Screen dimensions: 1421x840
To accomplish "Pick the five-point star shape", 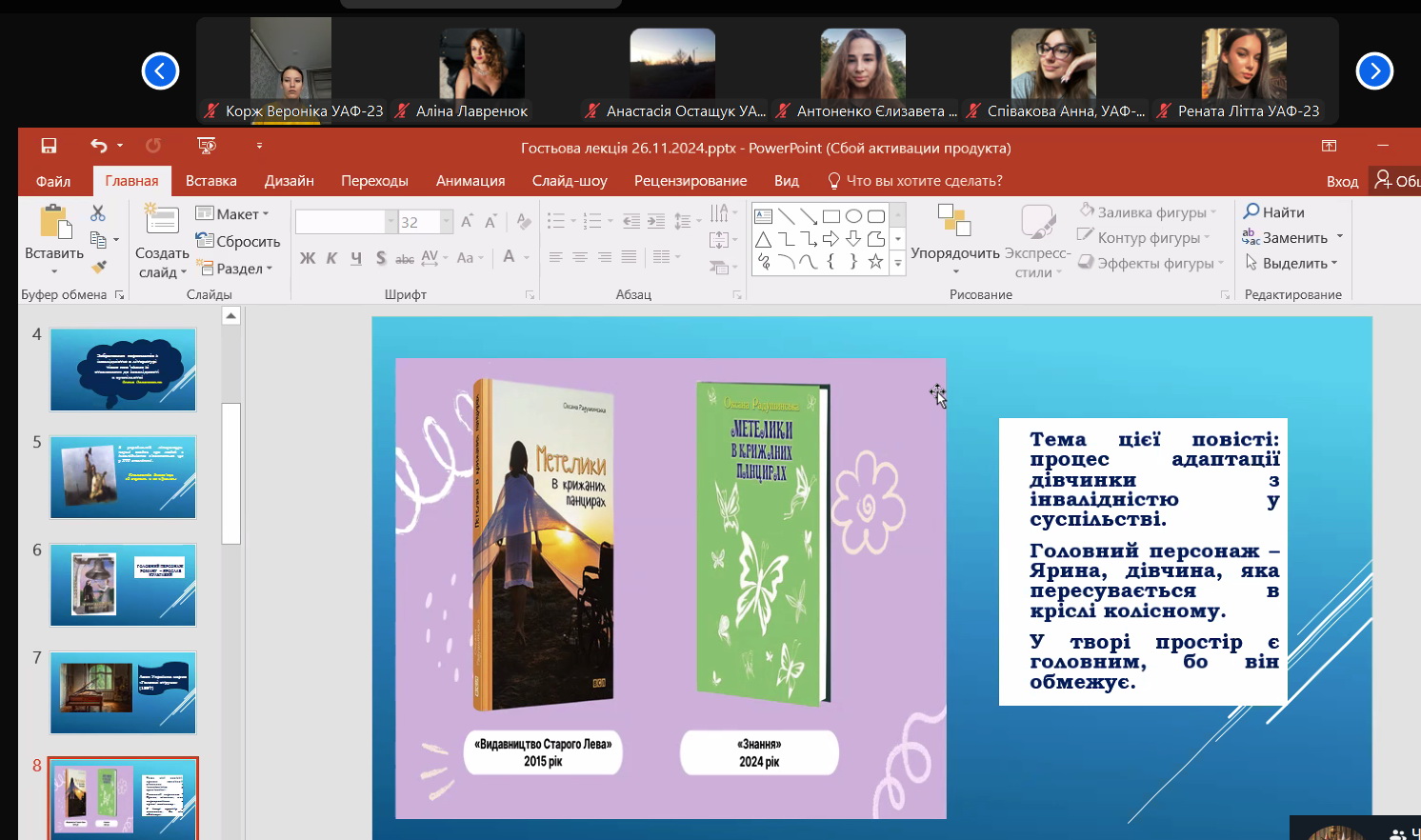I will [875, 261].
